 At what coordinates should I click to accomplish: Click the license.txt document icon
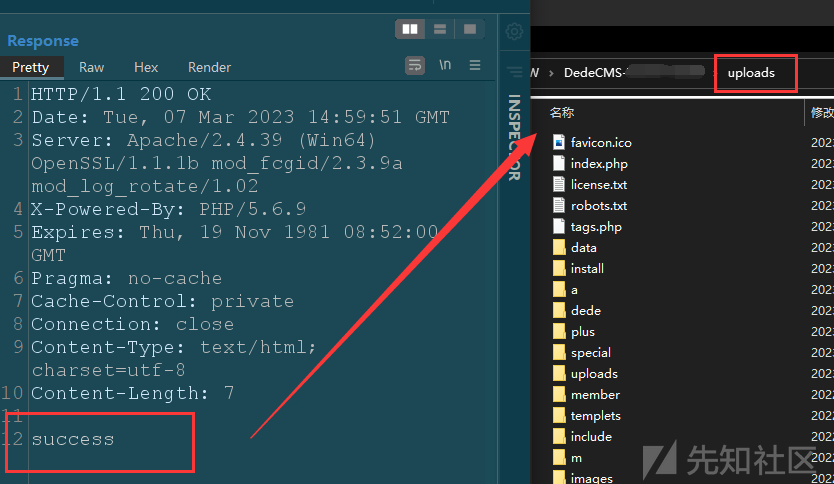pyautogui.click(x=558, y=185)
